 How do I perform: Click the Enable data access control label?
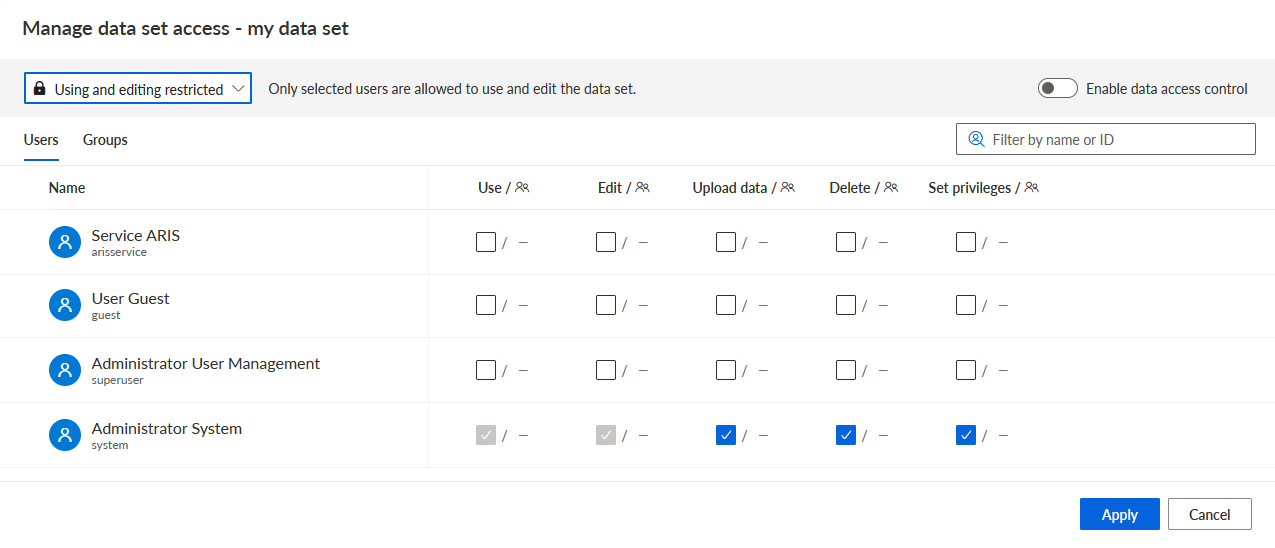click(x=1167, y=89)
